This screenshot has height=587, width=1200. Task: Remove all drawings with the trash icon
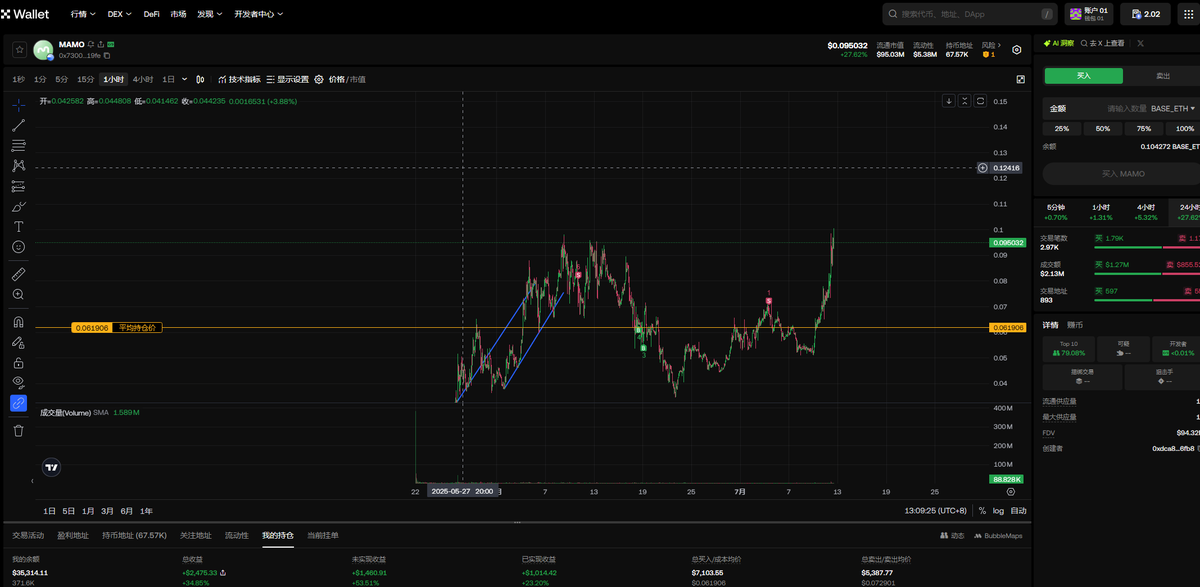(x=18, y=430)
